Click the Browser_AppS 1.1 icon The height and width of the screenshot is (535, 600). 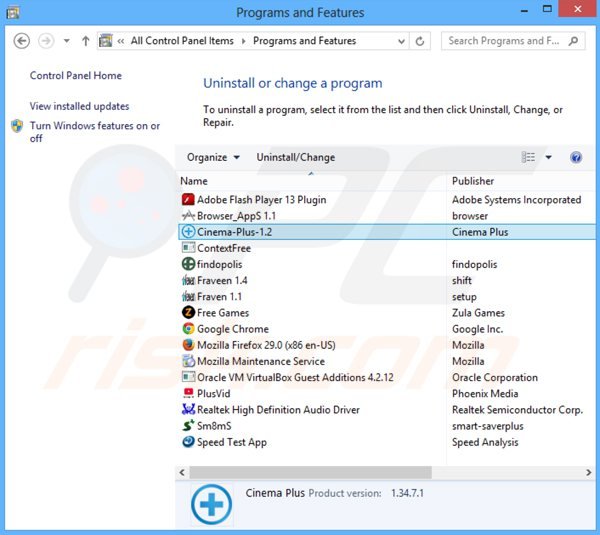188,215
